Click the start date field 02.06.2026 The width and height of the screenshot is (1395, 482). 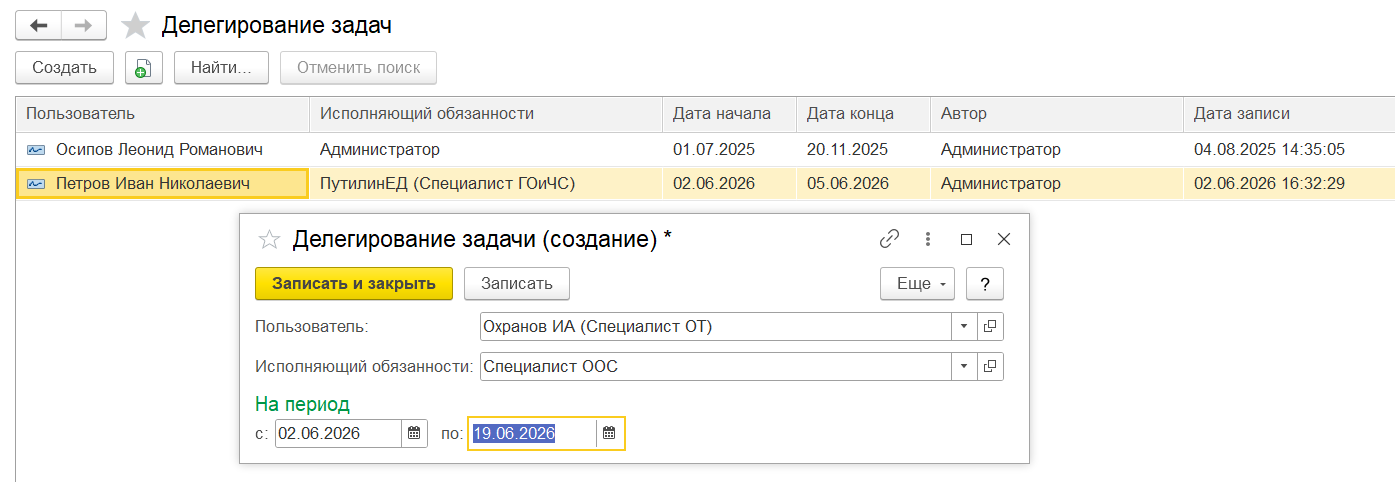tap(338, 433)
